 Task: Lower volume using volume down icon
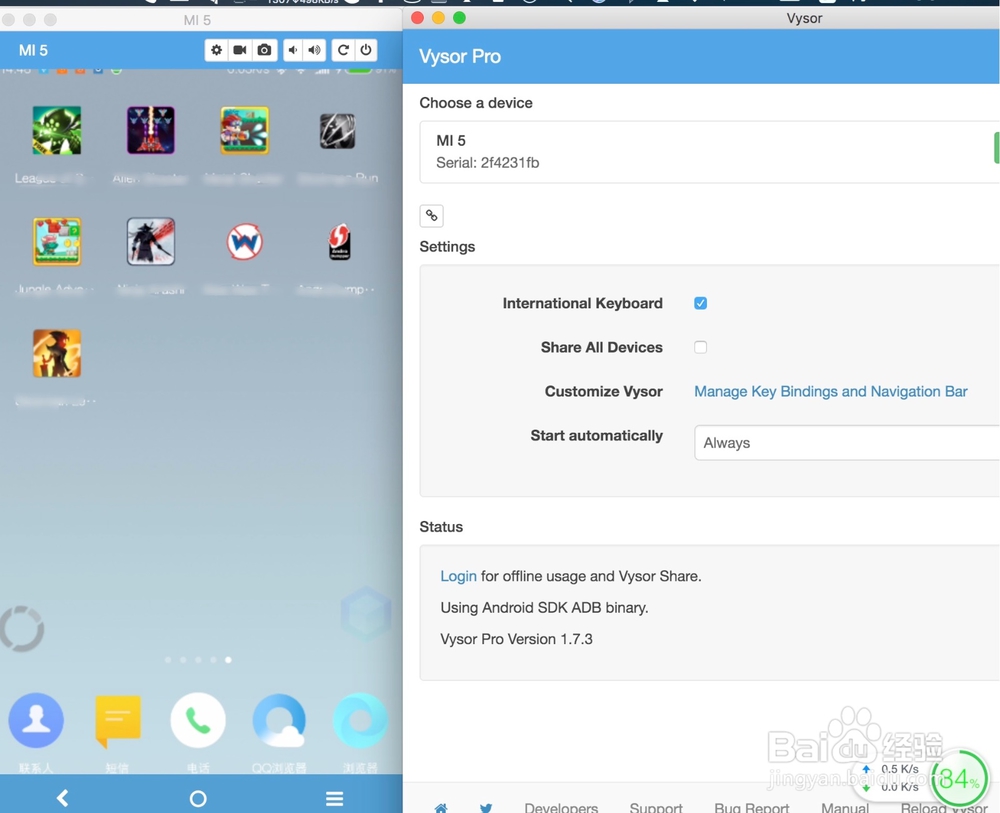[x=293, y=50]
